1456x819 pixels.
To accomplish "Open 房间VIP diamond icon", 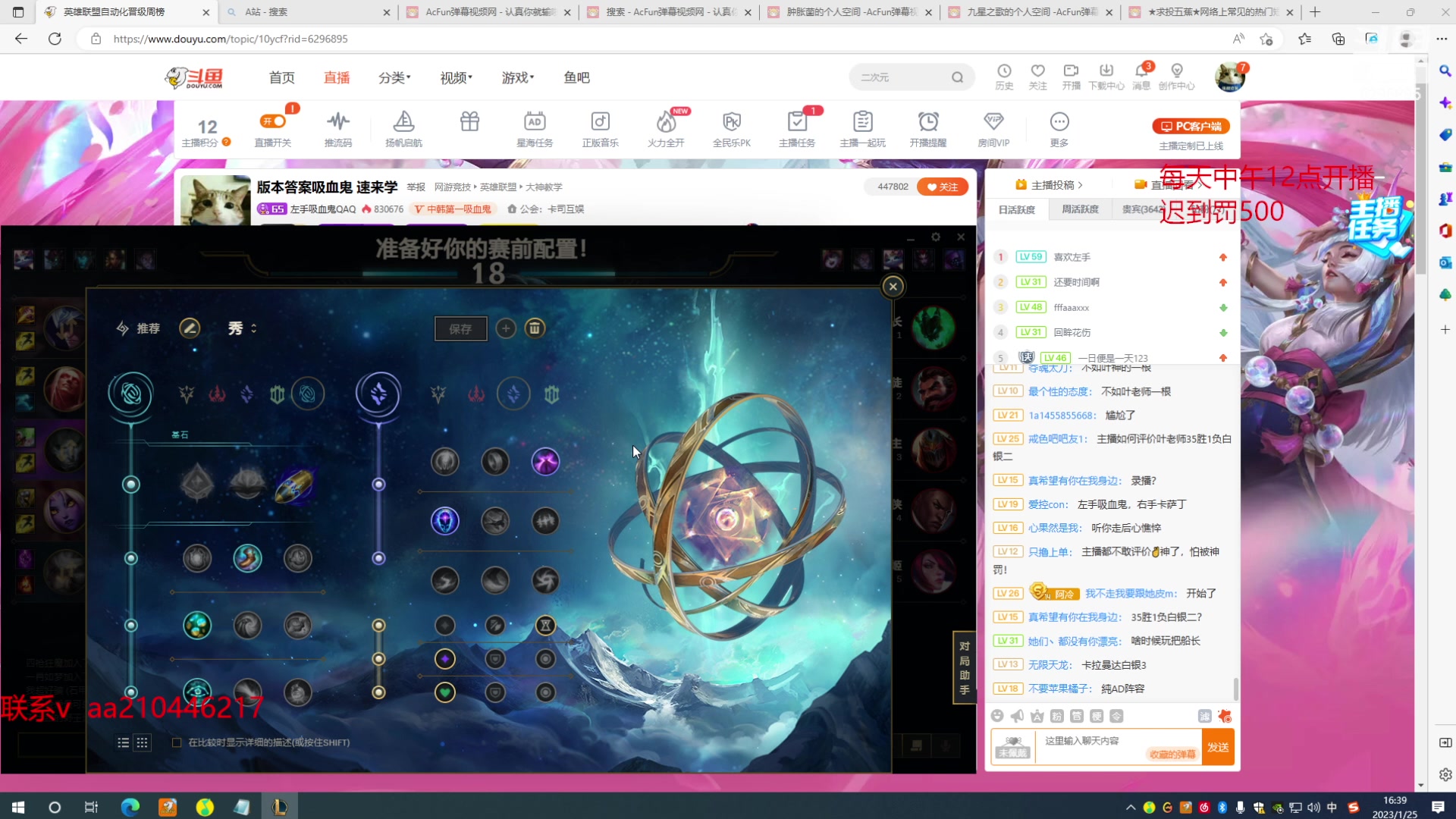I will click(993, 121).
